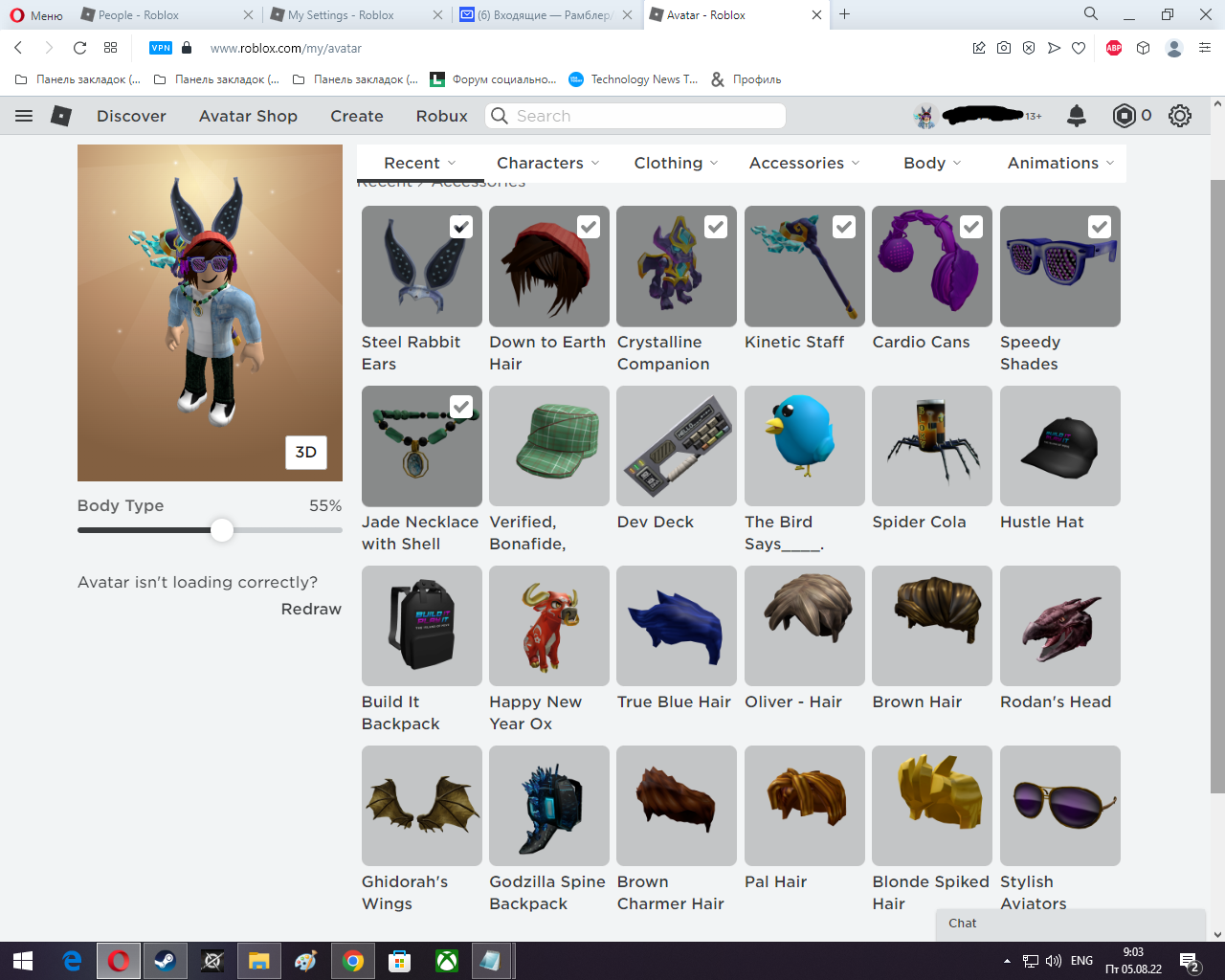Click the VPN badge in address bar

point(161,48)
